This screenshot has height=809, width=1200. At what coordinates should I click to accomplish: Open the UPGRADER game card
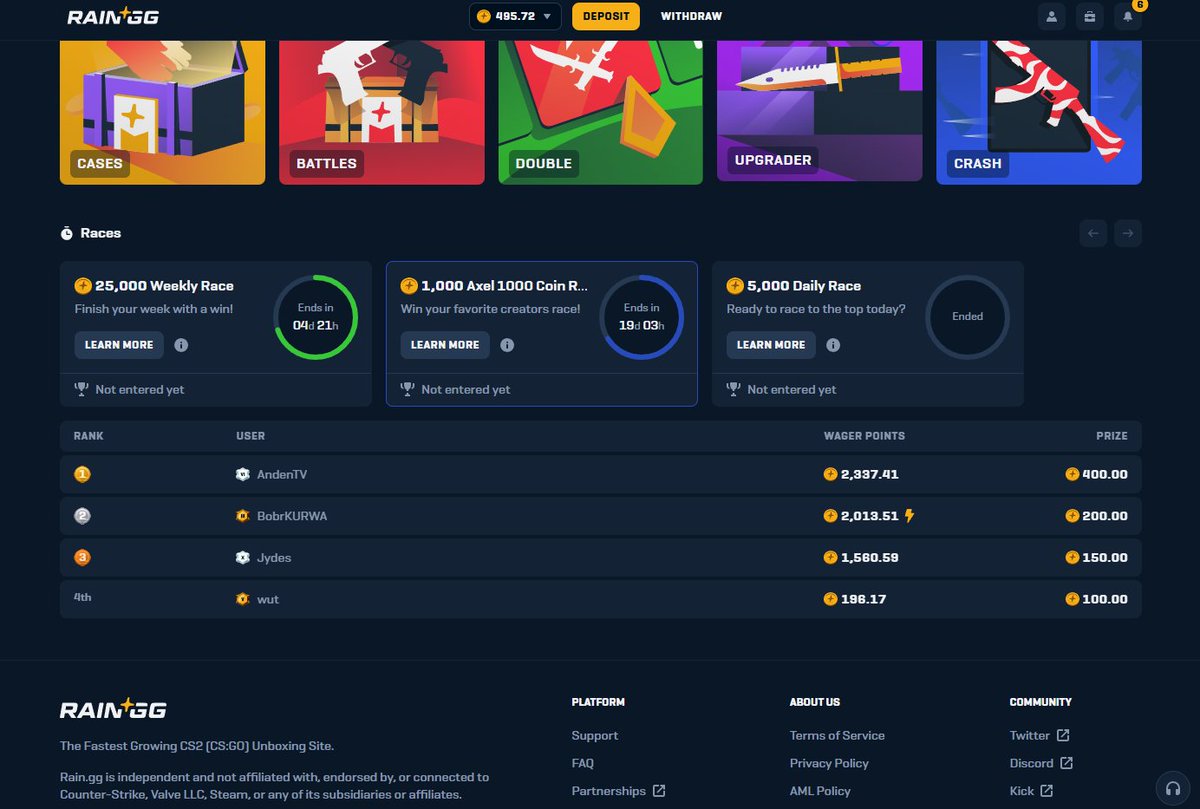click(820, 111)
